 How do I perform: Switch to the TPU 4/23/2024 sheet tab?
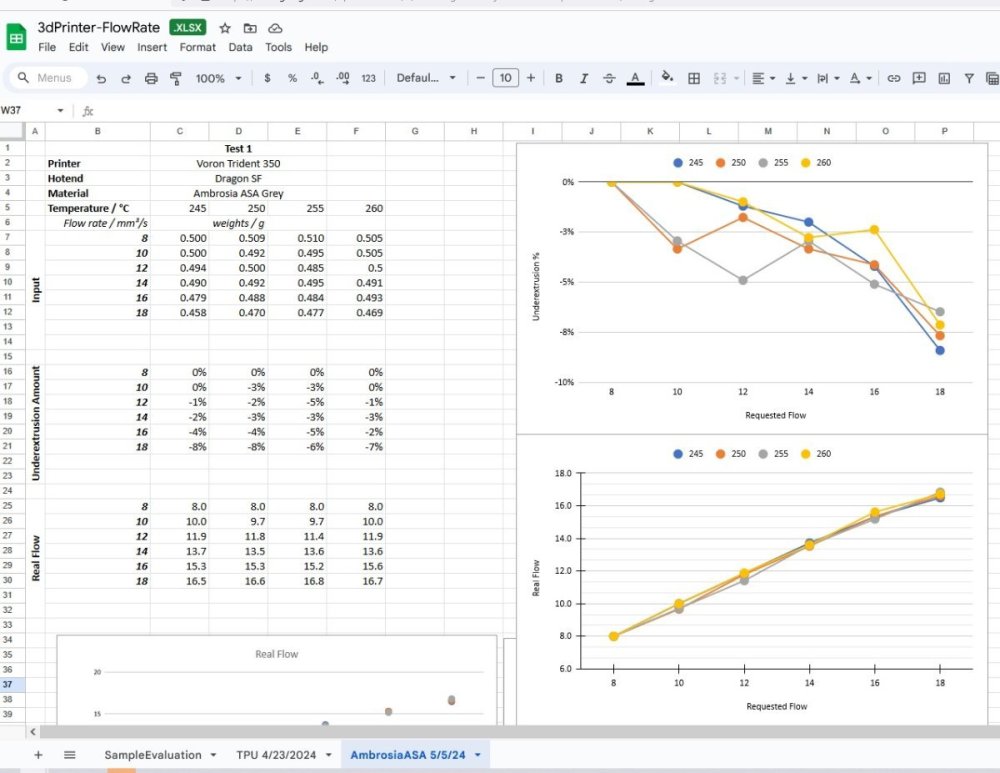coord(276,755)
